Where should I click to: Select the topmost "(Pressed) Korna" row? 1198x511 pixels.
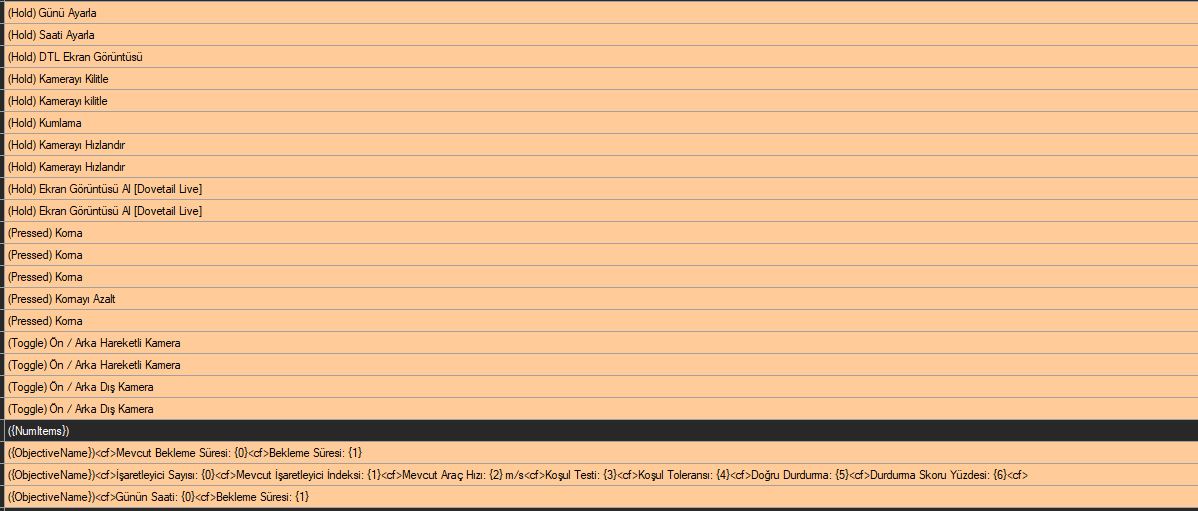pos(45,233)
